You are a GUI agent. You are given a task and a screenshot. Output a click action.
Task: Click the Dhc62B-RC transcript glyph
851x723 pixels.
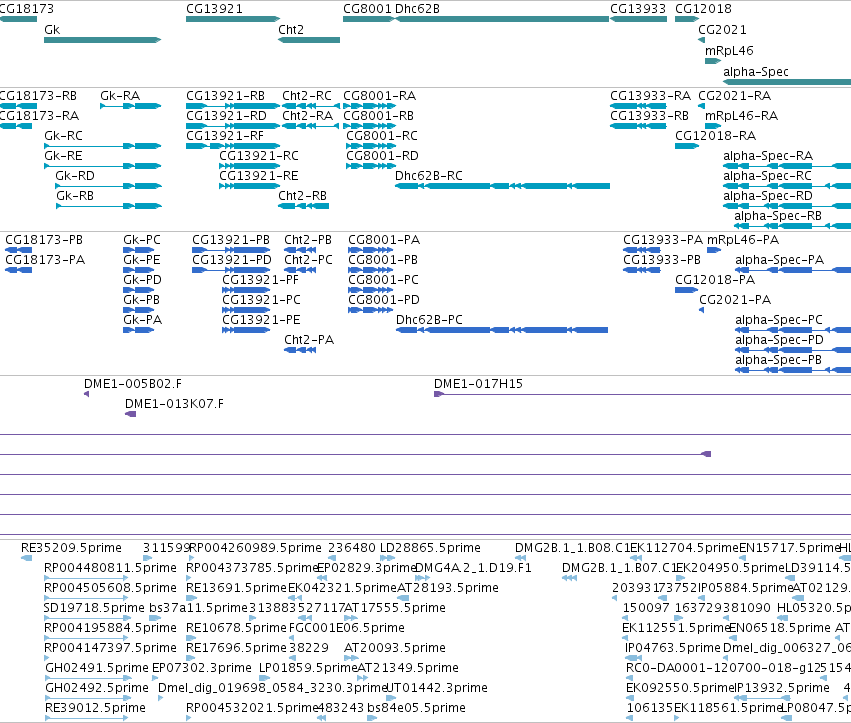502,186
